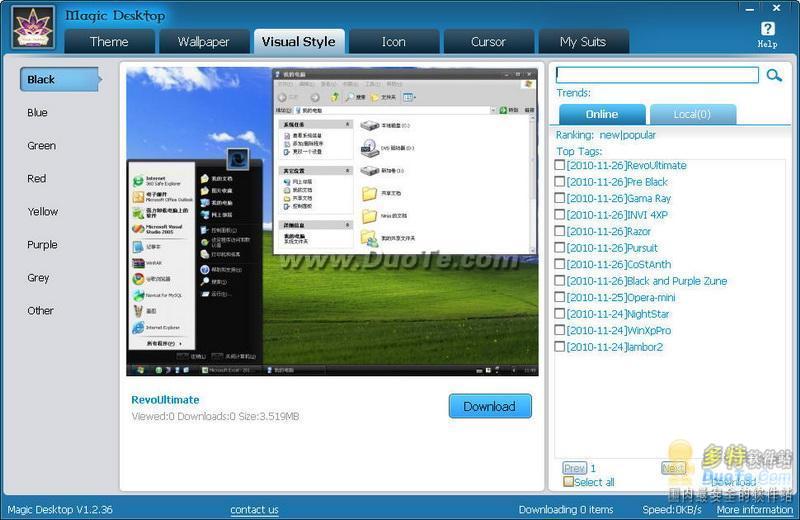800x520 pixels.
Task: Open the Cursor tab
Action: (x=488, y=41)
